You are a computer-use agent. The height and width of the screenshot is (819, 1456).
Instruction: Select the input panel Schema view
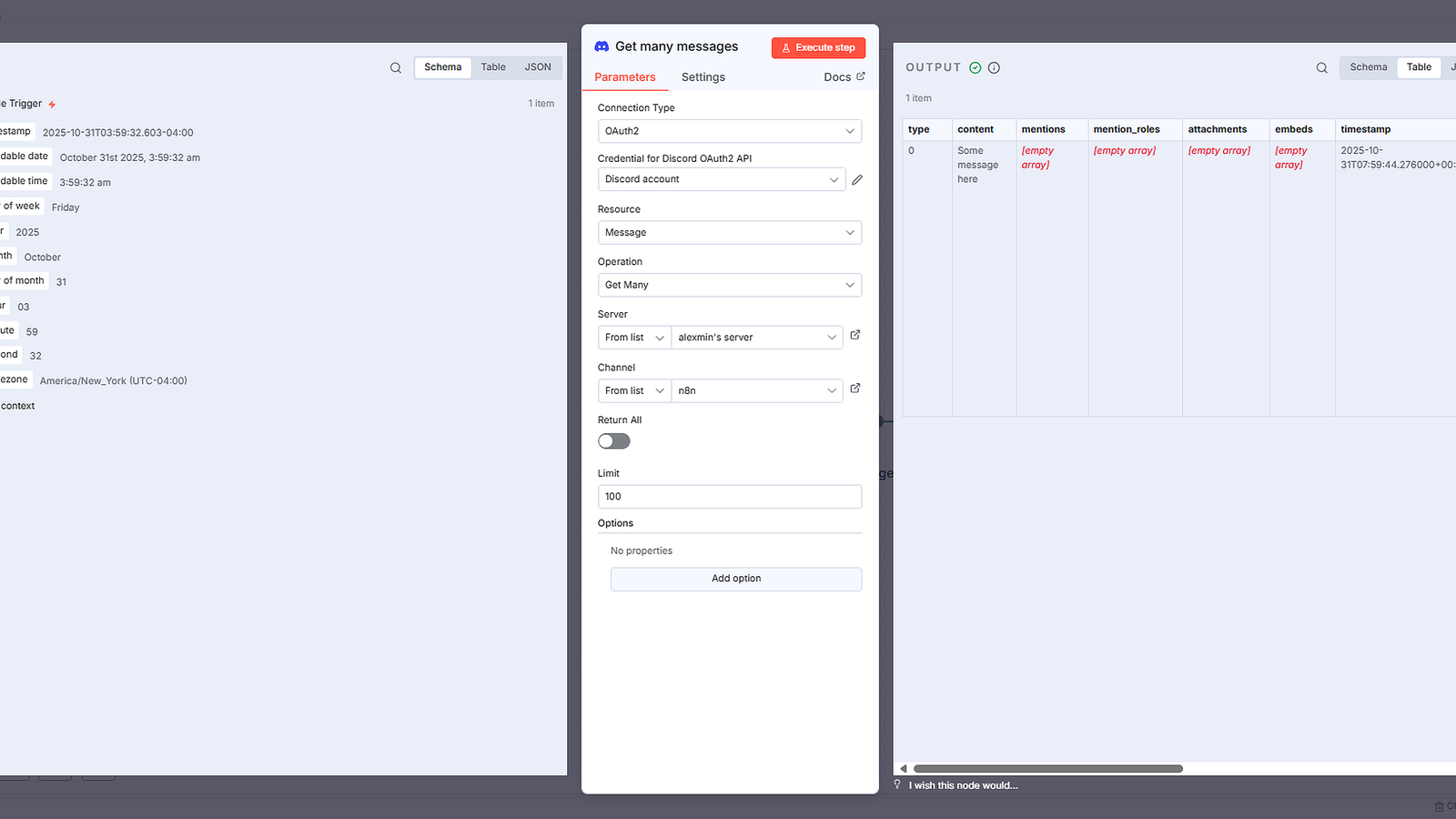click(443, 67)
